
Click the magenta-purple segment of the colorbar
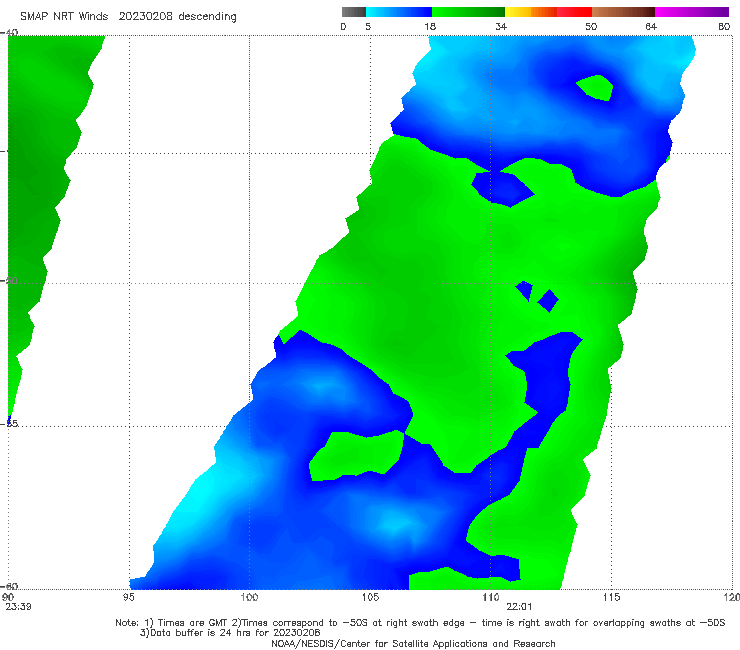pyautogui.click(x=692, y=12)
